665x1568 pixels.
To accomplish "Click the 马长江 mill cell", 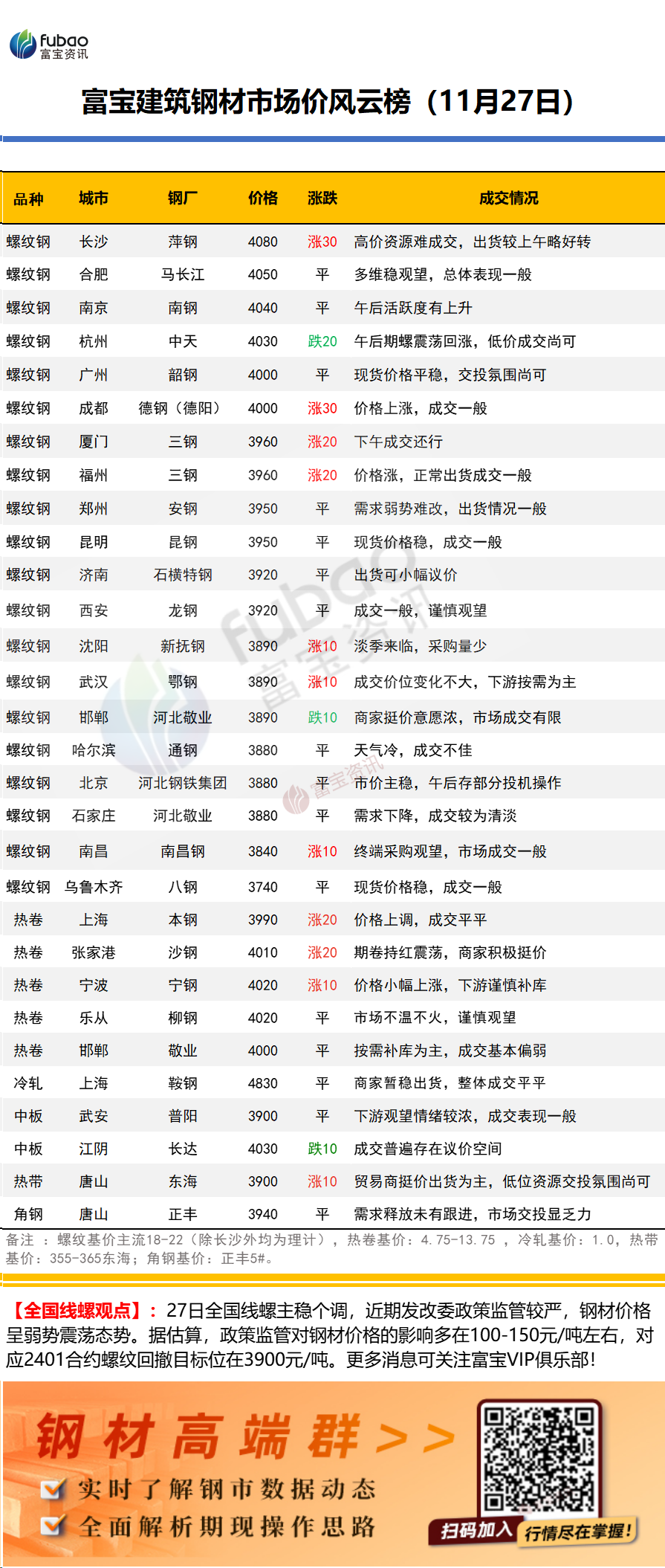I will tap(183, 274).
